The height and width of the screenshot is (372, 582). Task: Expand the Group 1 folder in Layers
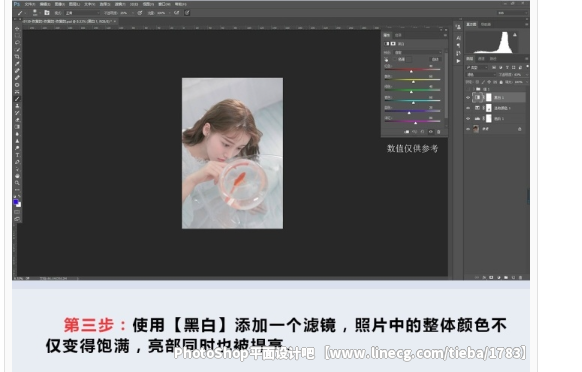click(x=473, y=89)
